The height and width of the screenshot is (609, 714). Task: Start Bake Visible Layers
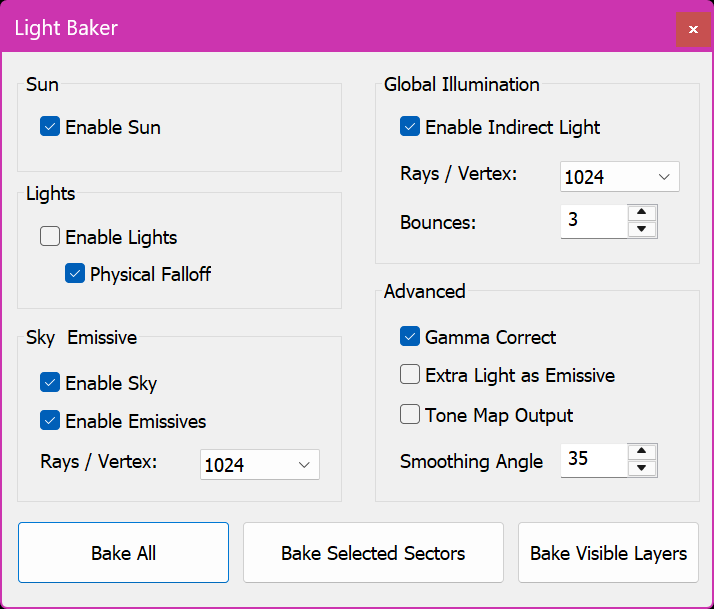click(x=608, y=553)
